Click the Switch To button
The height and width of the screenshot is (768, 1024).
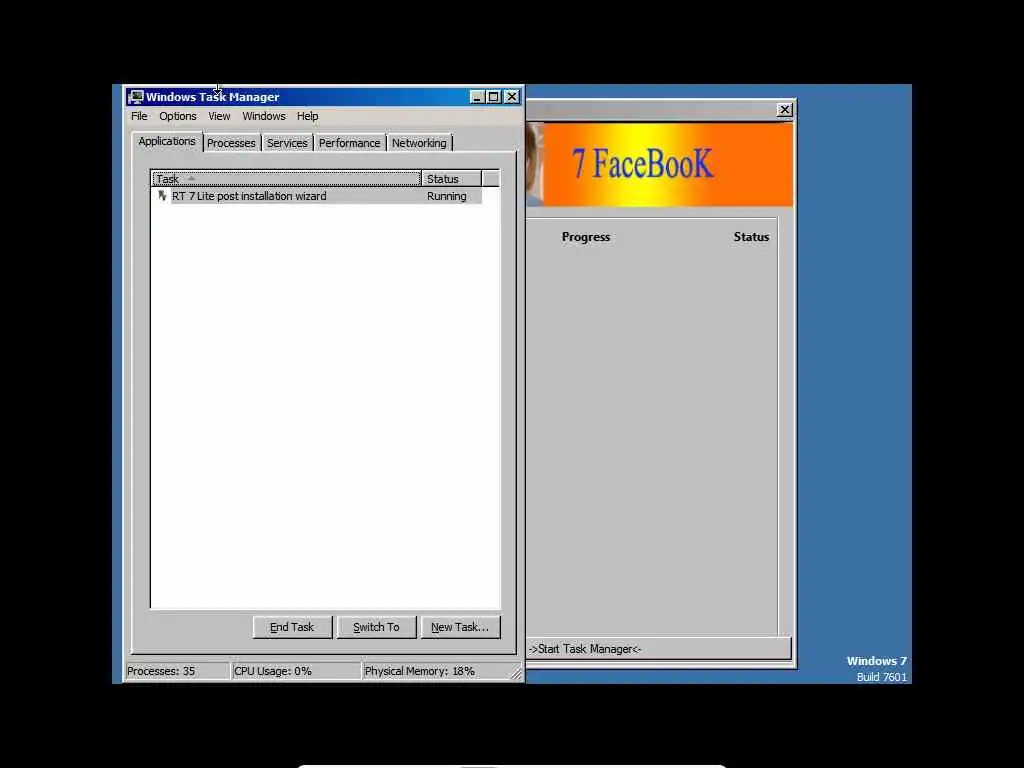click(x=376, y=627)
